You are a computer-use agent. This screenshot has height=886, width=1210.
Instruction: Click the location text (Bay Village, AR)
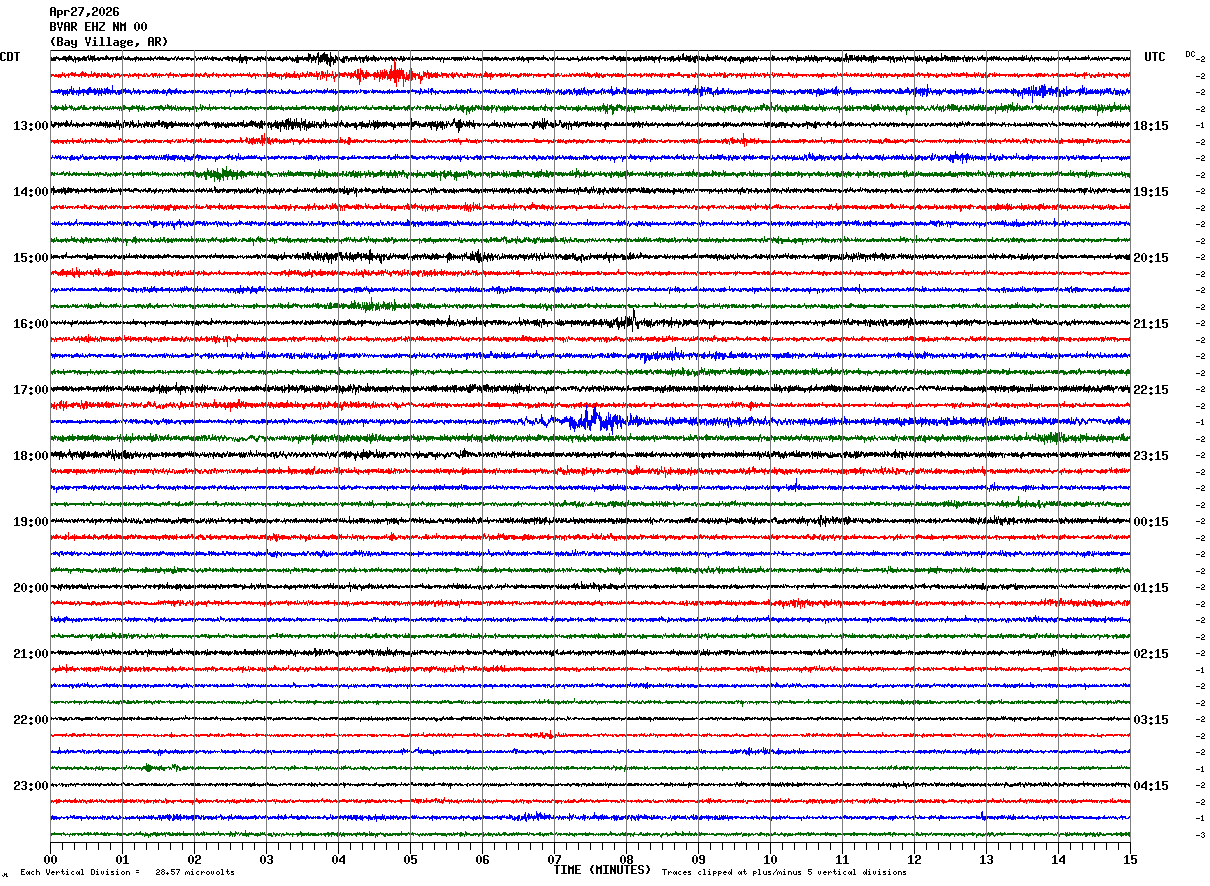point(109,42)
